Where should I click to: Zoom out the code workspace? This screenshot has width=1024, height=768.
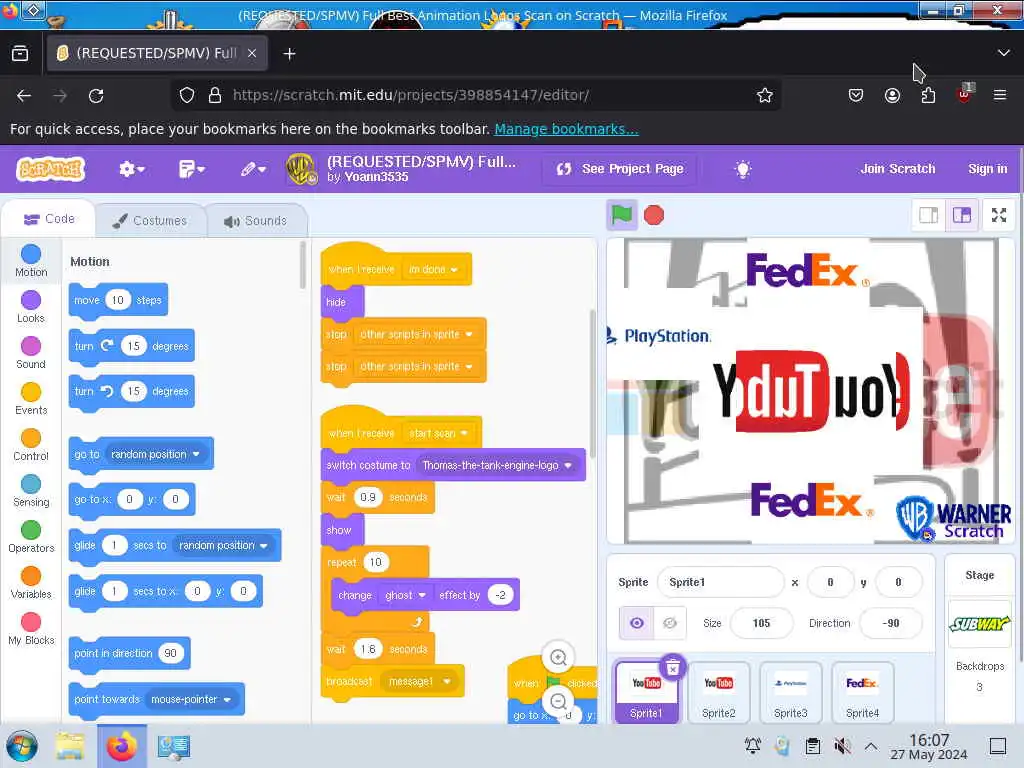[558, 701]
